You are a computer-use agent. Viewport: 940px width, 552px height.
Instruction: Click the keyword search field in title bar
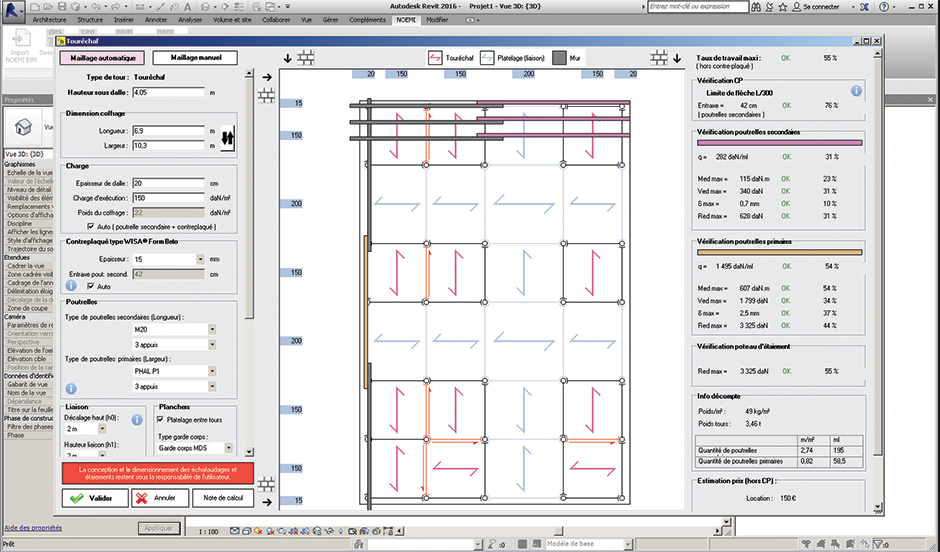(x=698, y=7)
